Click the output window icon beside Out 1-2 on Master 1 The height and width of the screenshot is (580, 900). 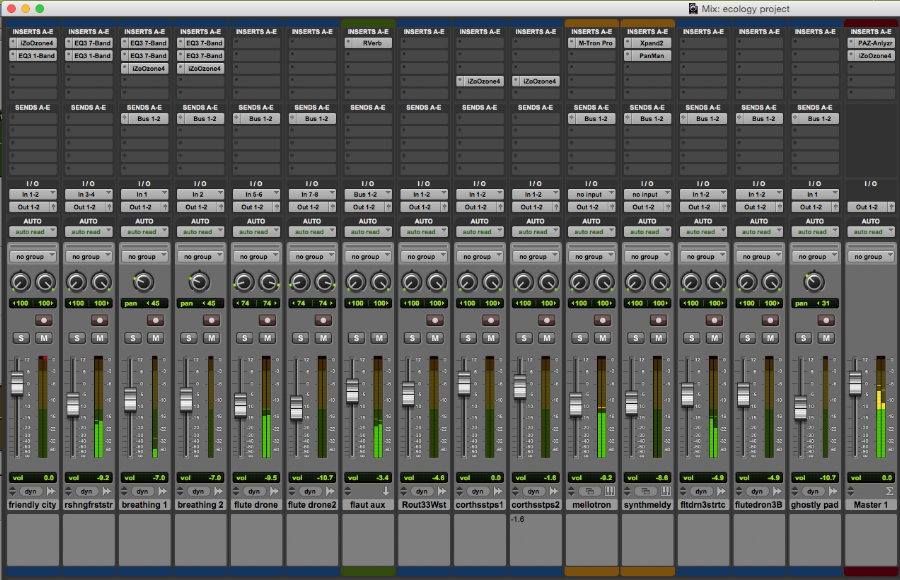click(x=891, y=207)
